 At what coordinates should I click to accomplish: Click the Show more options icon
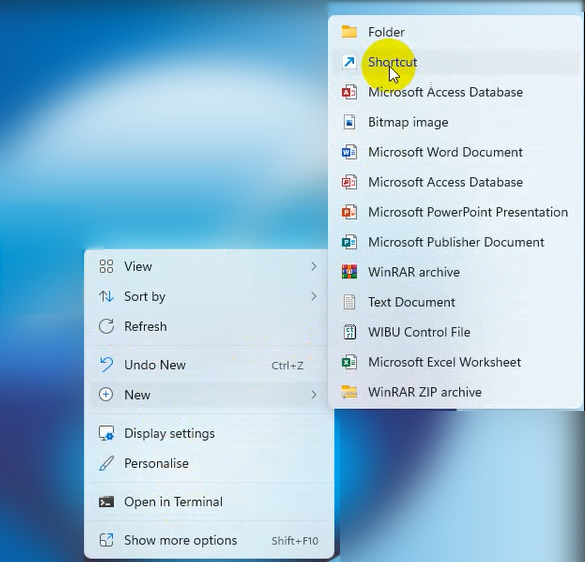106,540
